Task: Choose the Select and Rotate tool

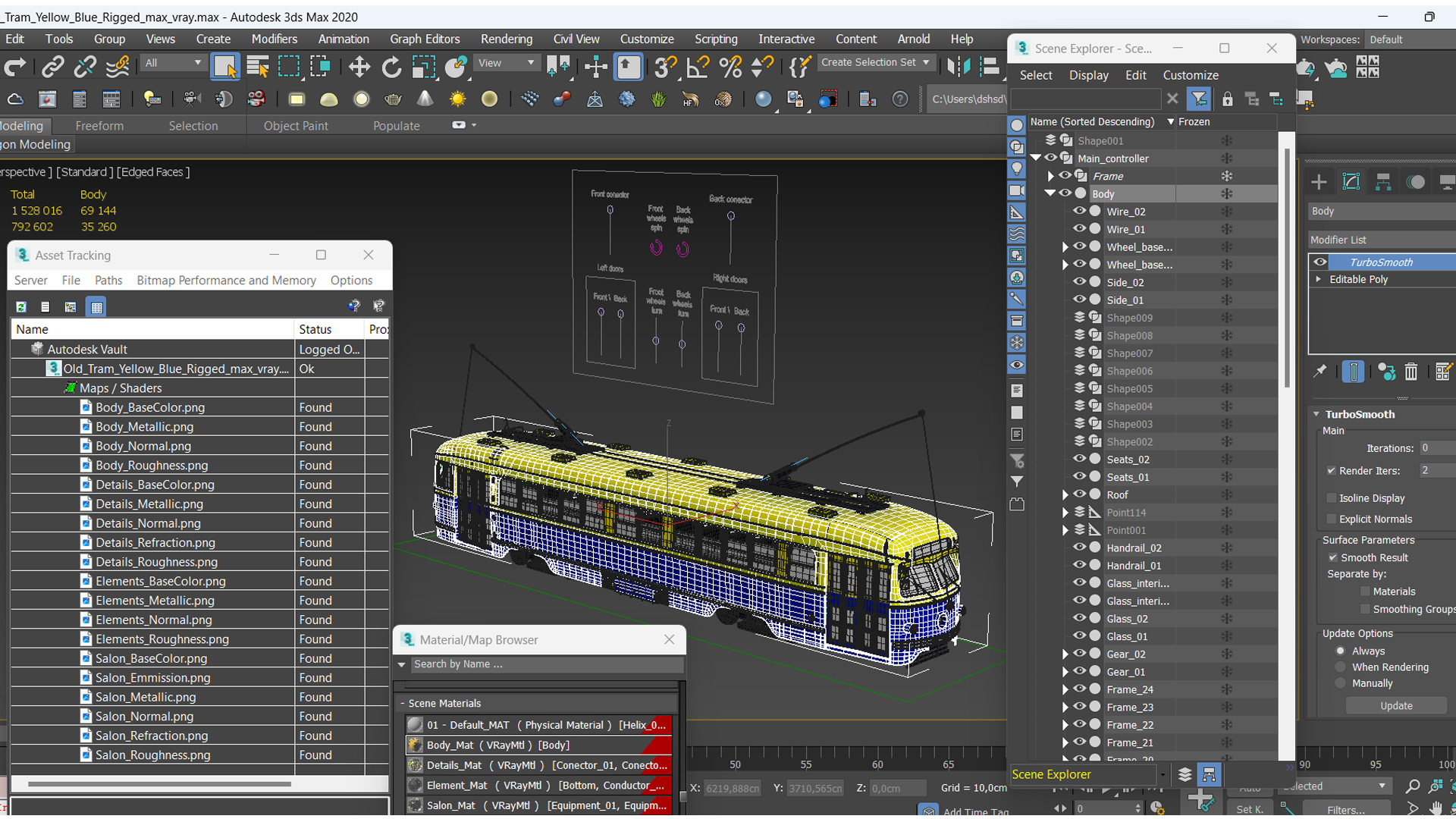Action: (391, 67)
